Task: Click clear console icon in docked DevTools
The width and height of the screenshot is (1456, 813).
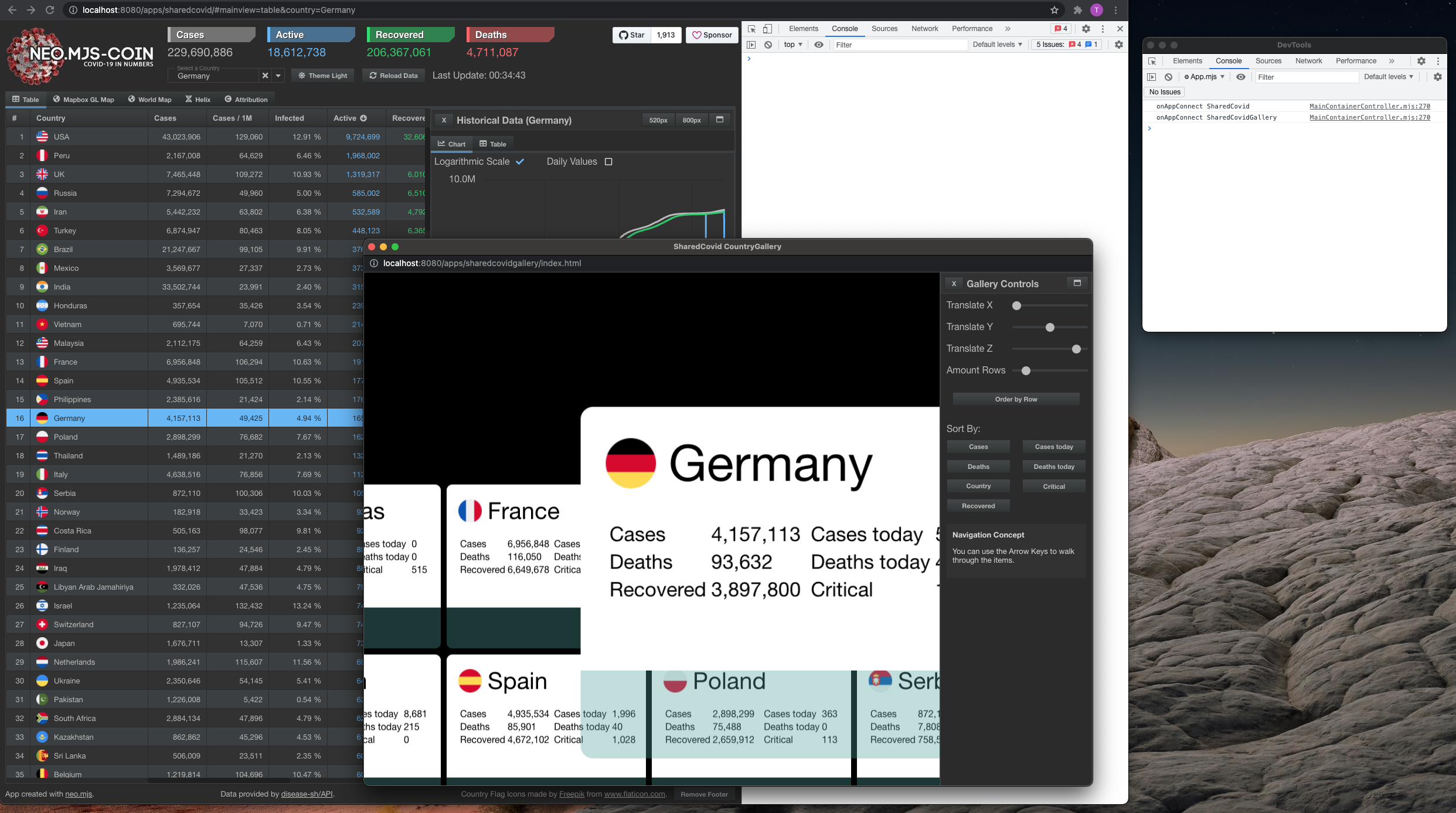Action: (768, 45)
